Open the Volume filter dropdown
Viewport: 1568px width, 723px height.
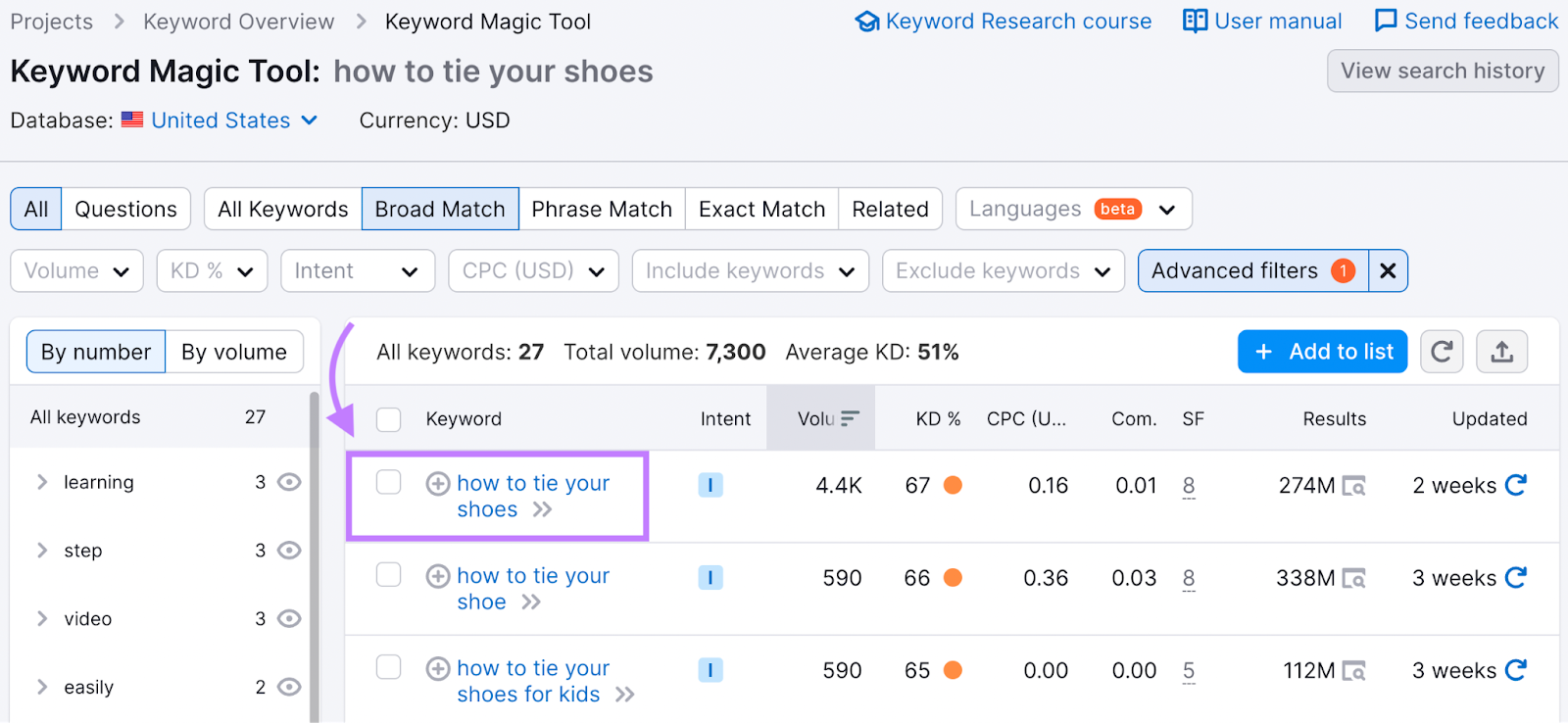(x=76, y=271)
